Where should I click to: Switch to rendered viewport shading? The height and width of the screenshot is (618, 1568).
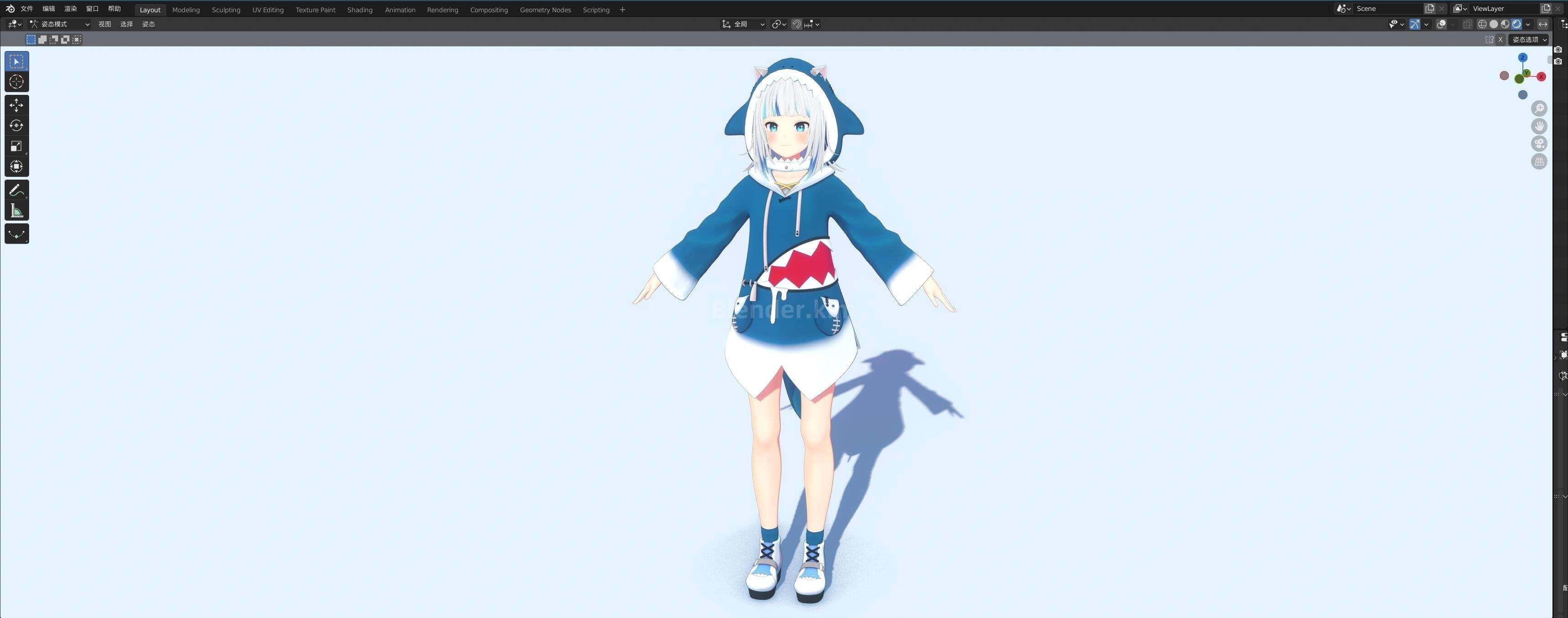1517,24
